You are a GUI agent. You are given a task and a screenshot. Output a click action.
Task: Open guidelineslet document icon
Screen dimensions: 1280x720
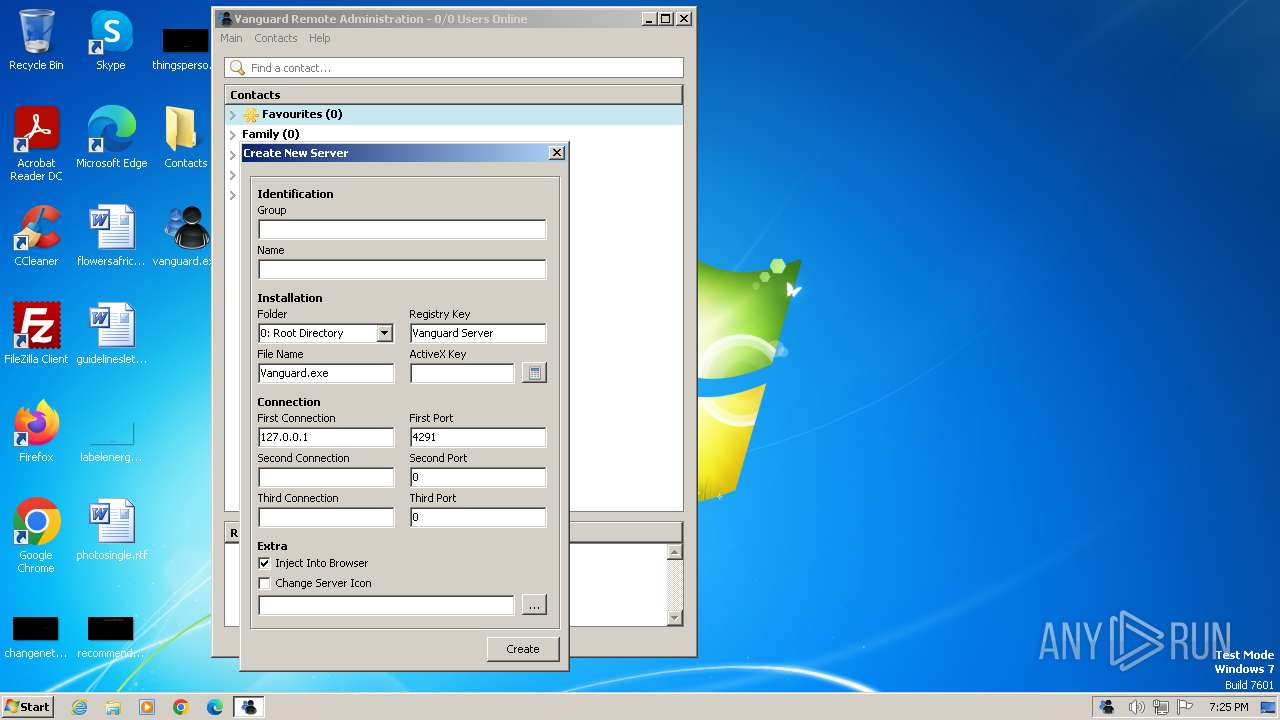[111, 334]
